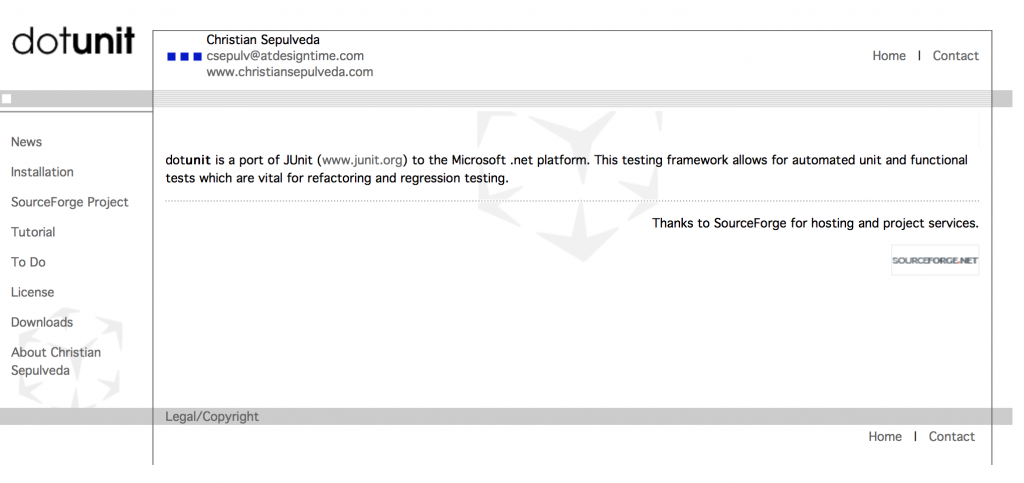Go to the Installation section
Viewport: 1024px width, 483px height.
42,172
